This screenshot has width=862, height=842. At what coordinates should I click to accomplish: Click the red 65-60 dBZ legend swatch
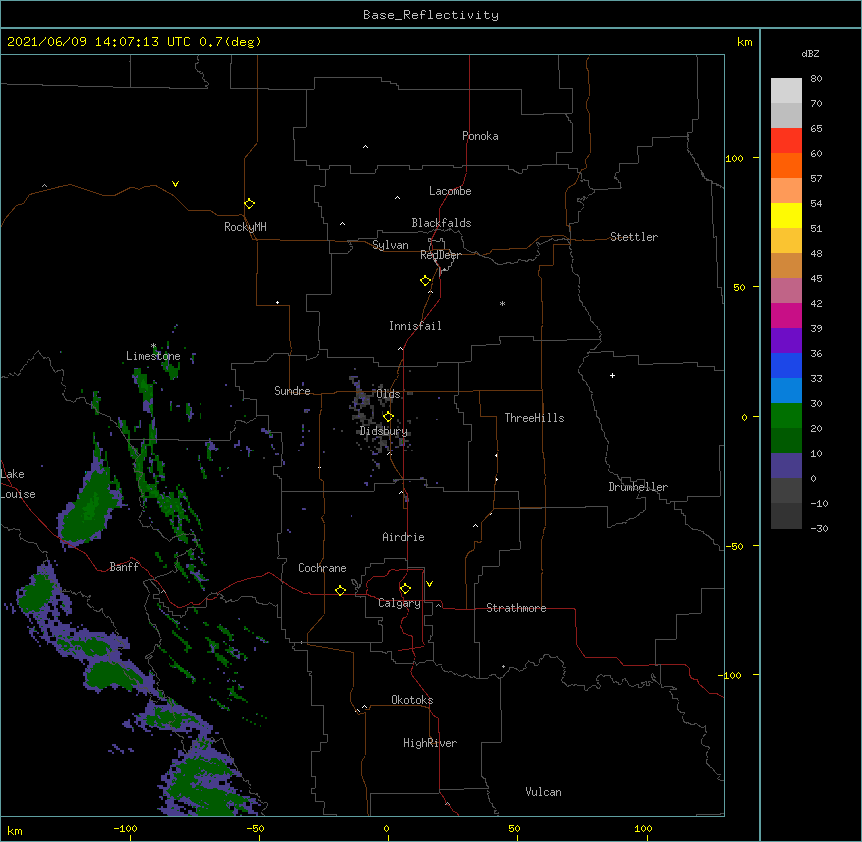[786, 141]
